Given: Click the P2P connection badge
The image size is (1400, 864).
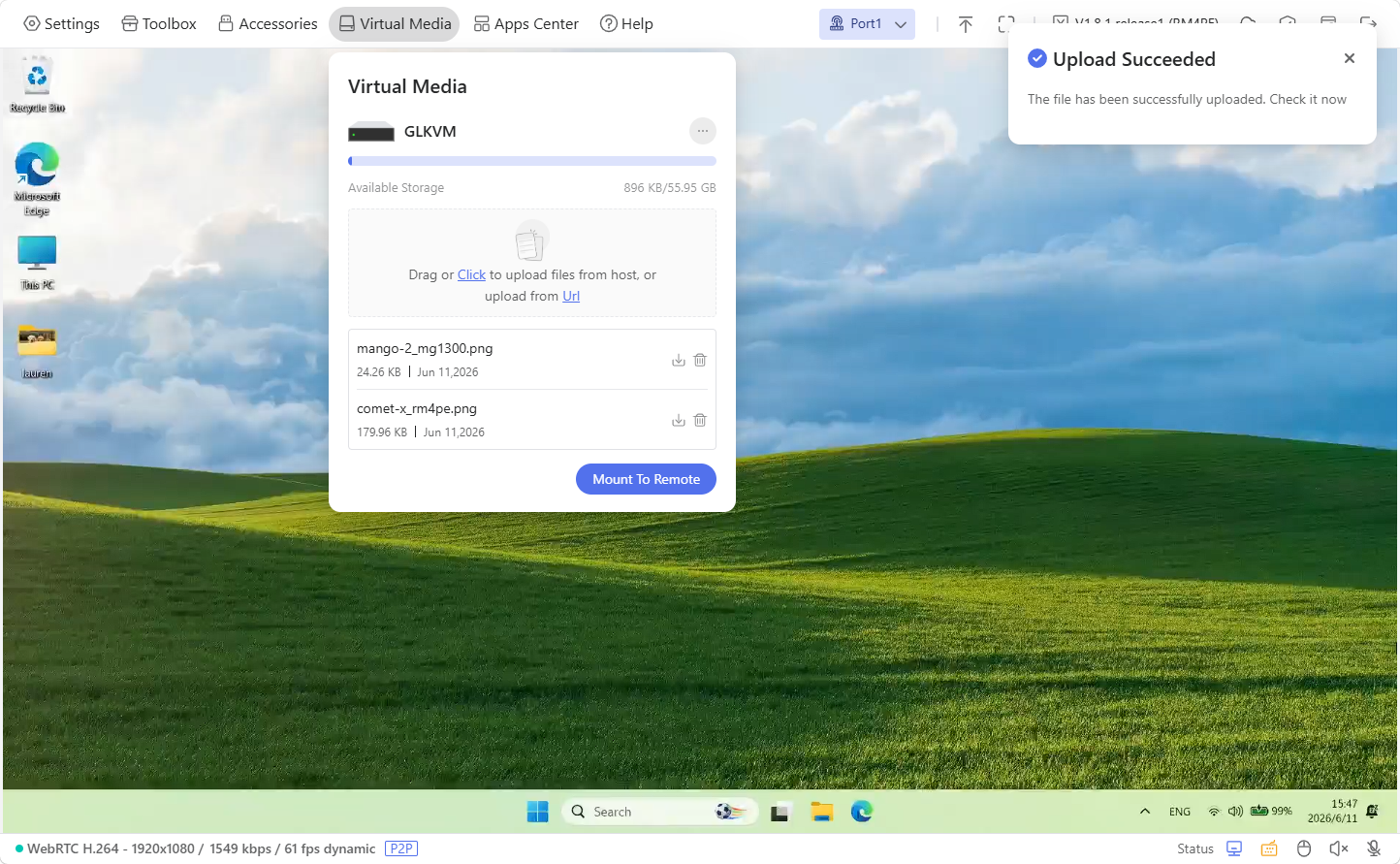Looking at the screenshot, I should [x=401, y=848].
